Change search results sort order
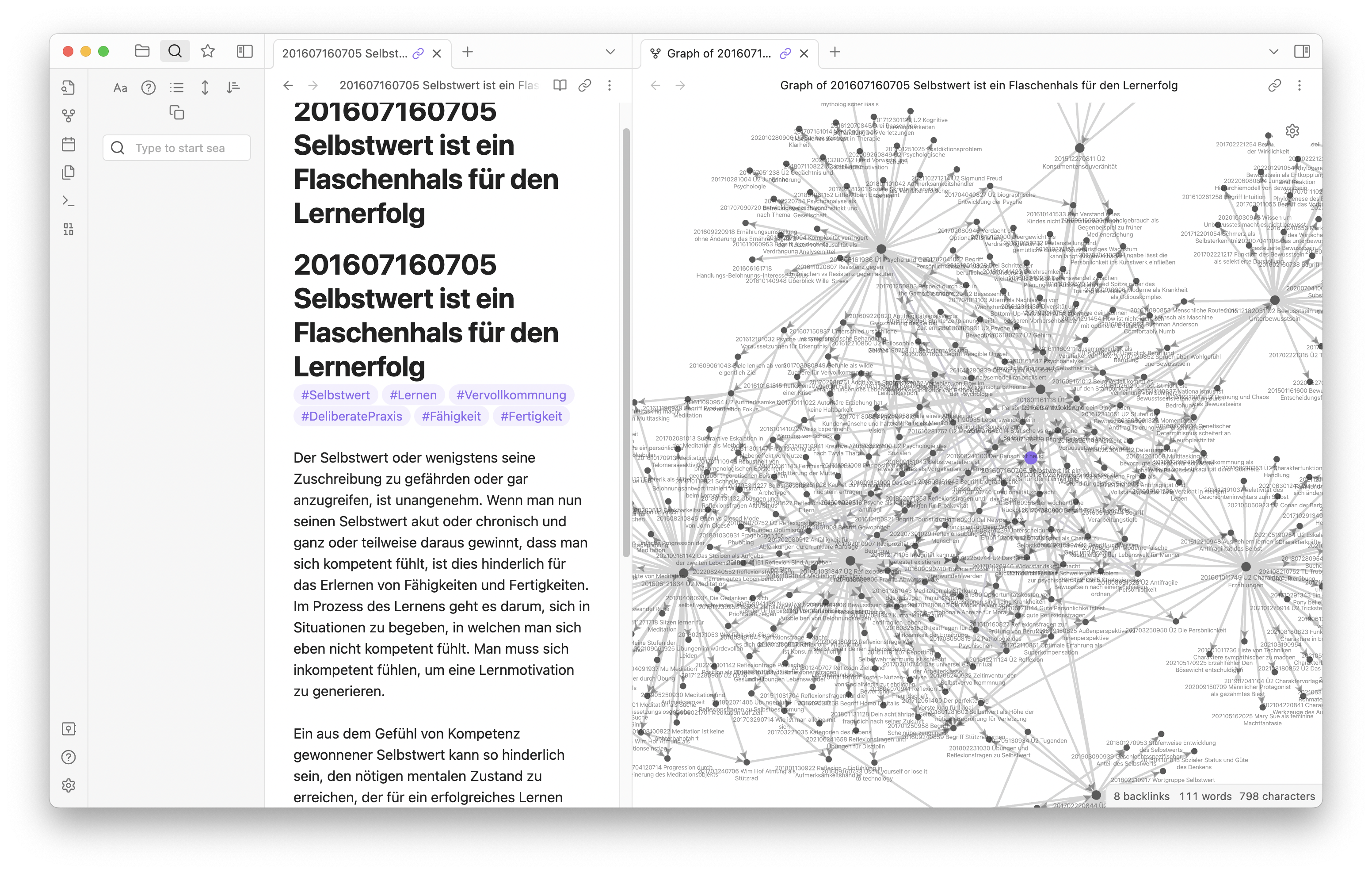1372x873 pixels. click(x=233, y=87)
